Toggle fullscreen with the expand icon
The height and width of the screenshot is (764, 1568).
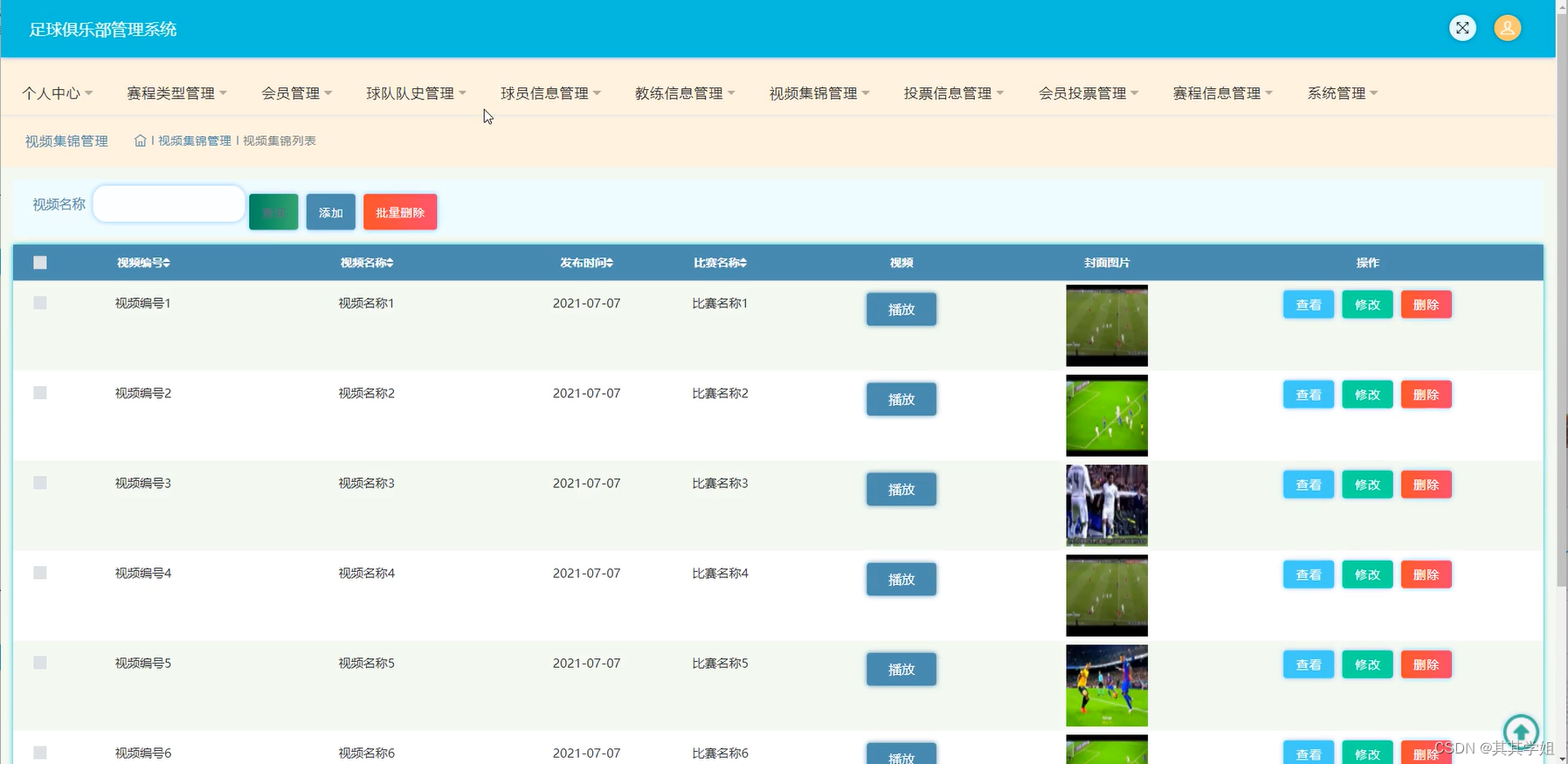[1462, 28]
